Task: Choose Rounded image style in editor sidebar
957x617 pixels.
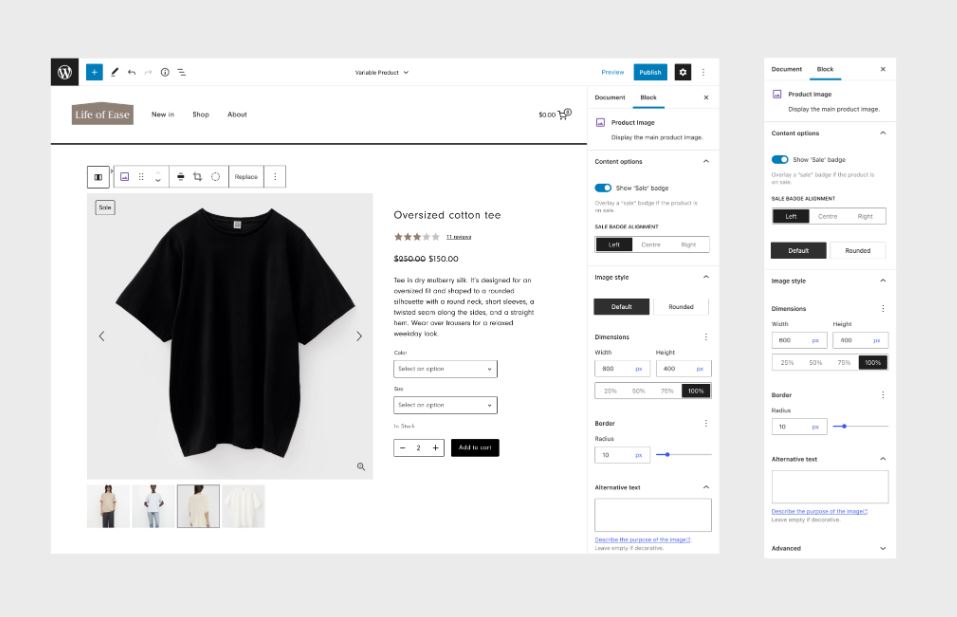Action: (681, 306)
